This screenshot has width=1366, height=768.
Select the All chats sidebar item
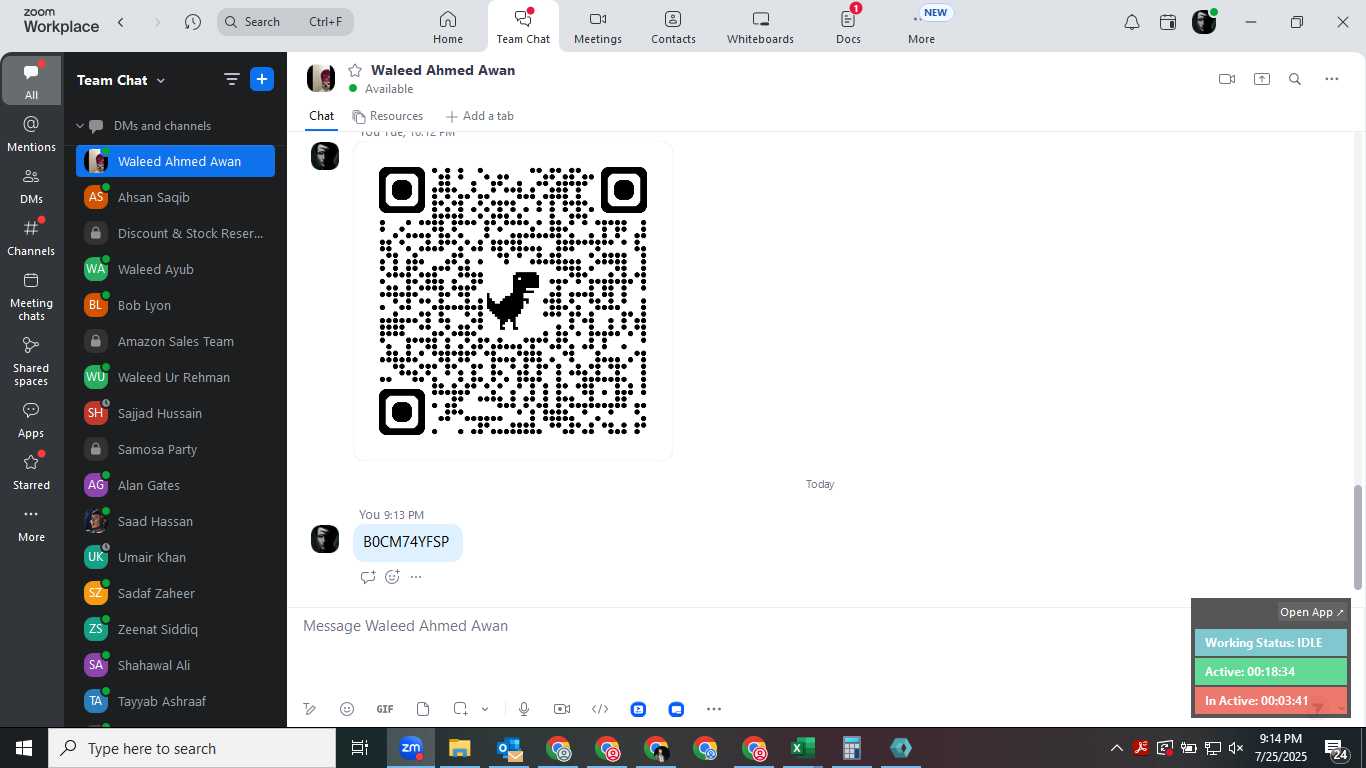point(31,80)
